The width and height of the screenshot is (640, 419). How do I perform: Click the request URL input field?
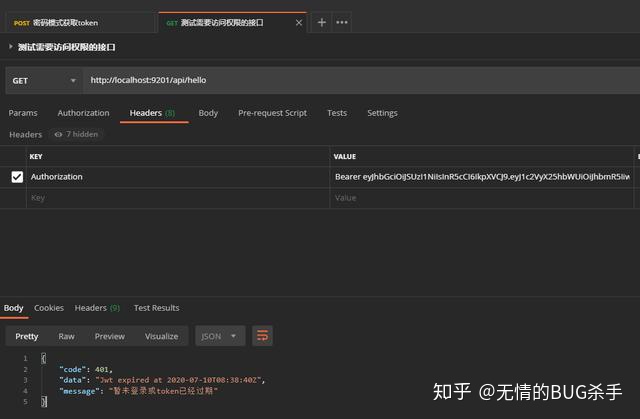[x=361, y=80]
